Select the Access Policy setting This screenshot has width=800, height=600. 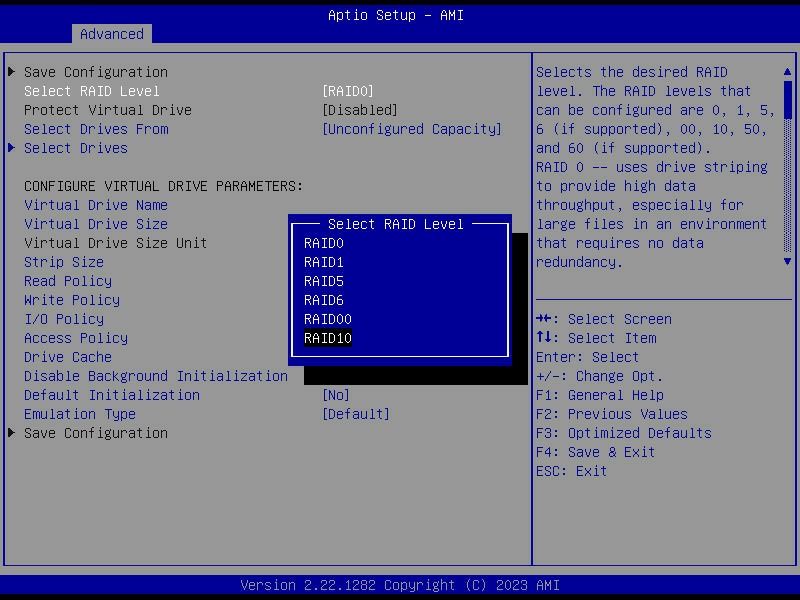click(76, 338)
